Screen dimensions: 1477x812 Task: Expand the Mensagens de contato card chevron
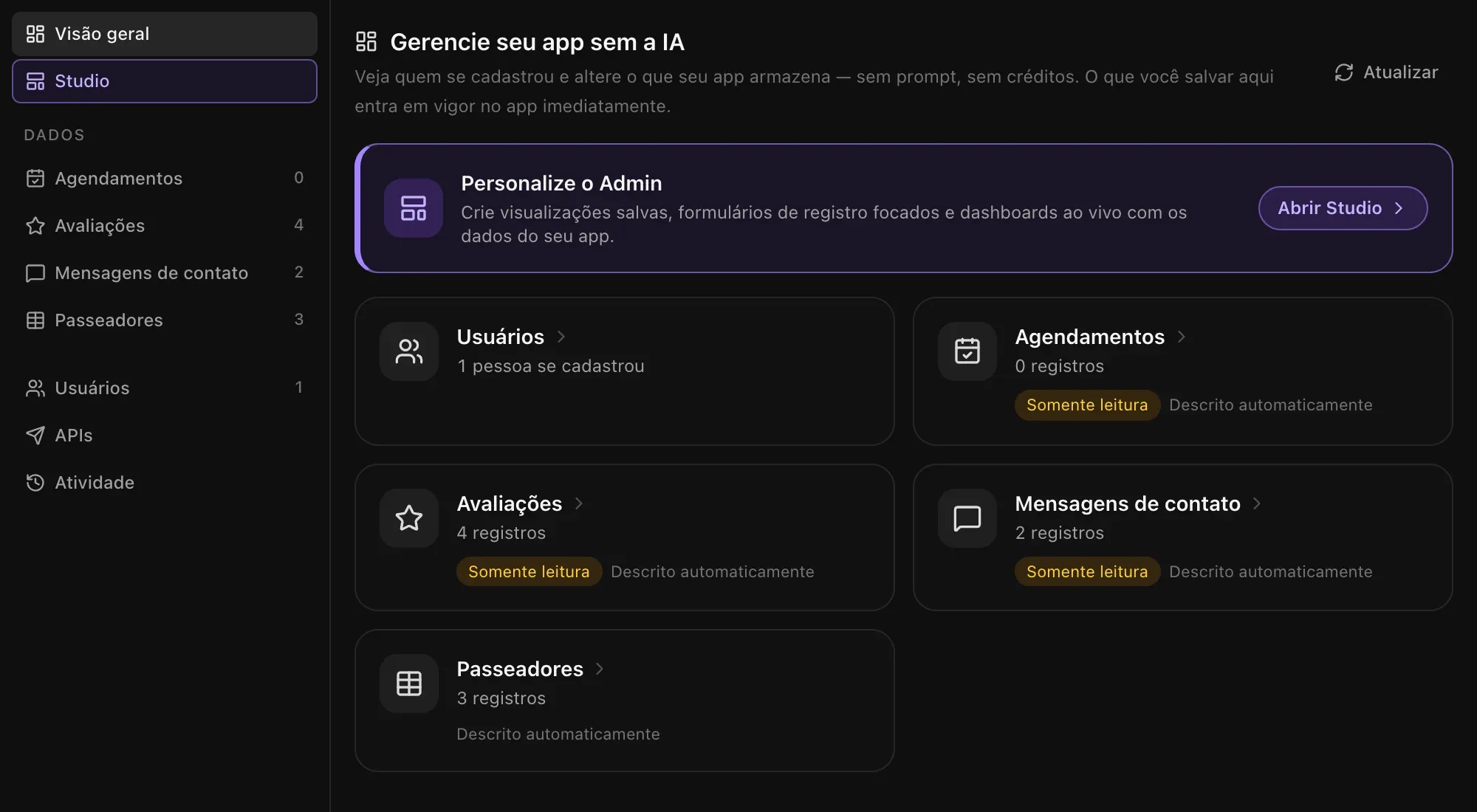pos(1257,503)
